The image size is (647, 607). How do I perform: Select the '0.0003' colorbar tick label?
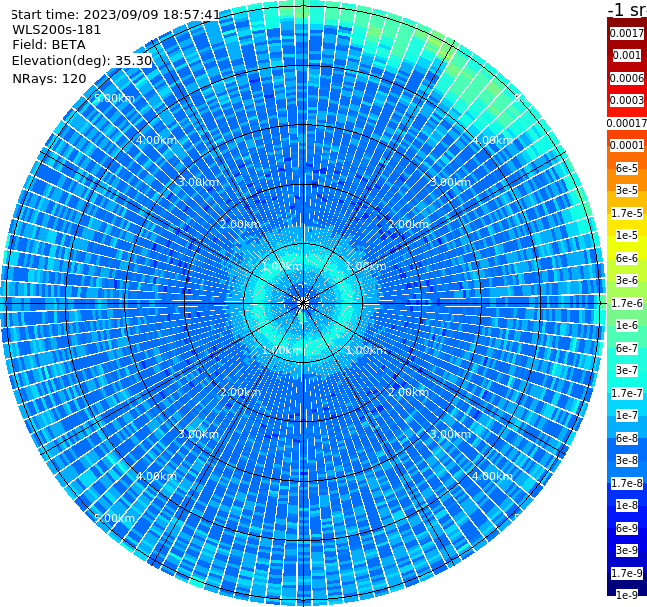(x=627, y=100)
